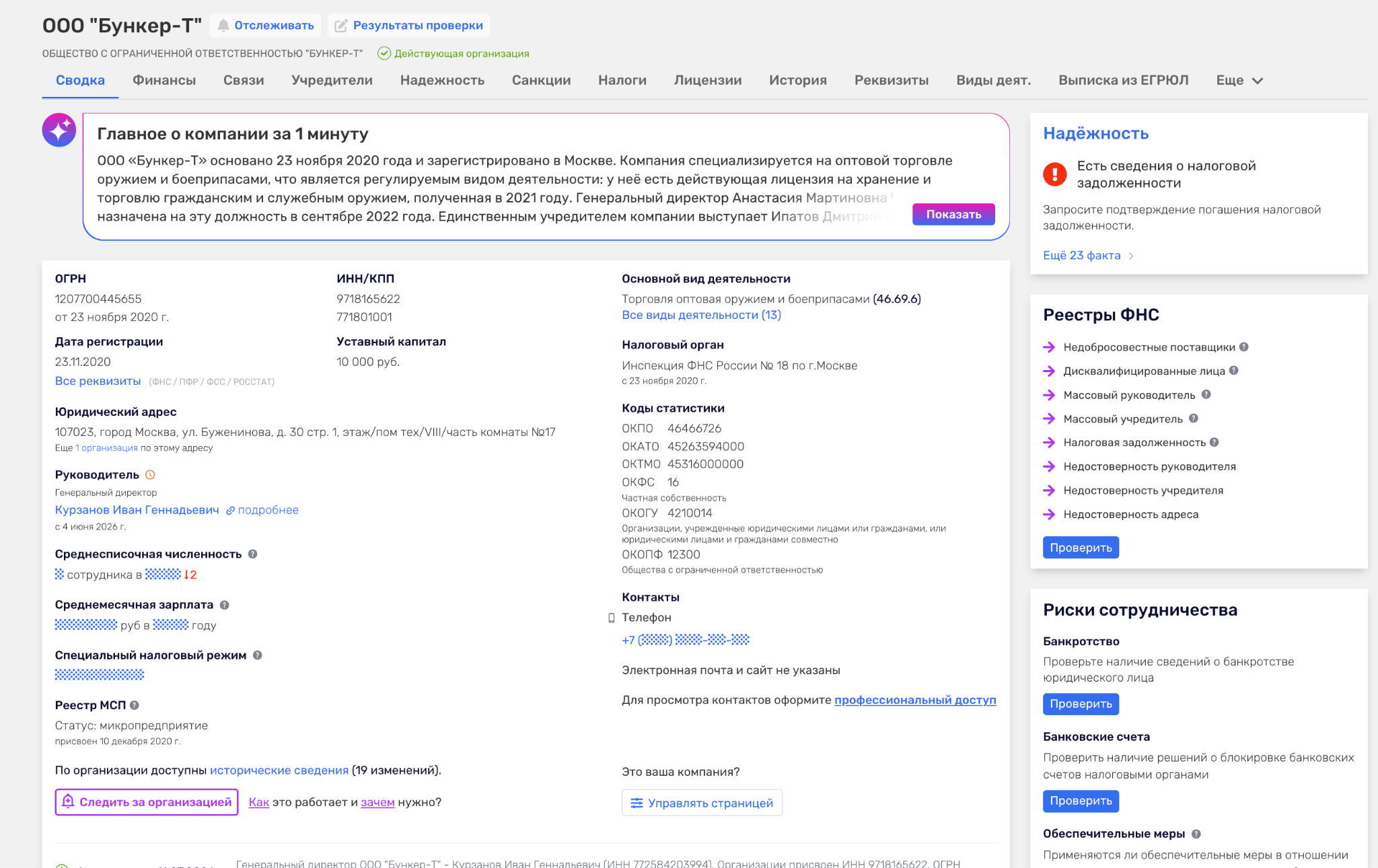Expand Ещё 23 факта reliability list
The image size is (1378, 868).
tap(1089, 256)
